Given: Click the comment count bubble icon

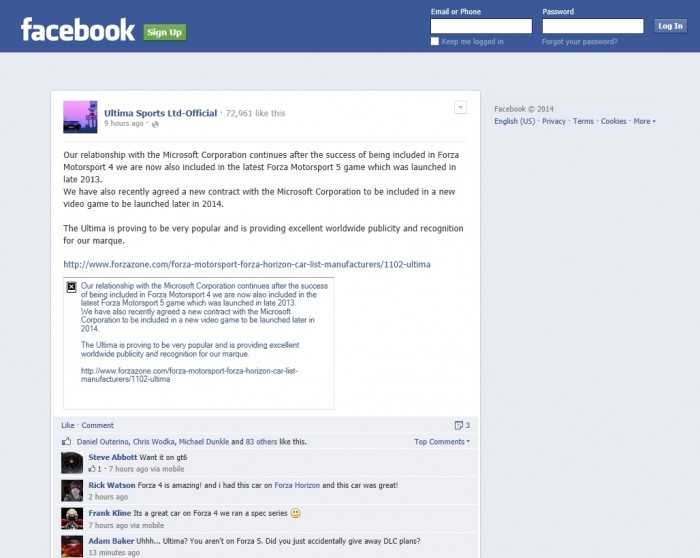Looking at the screenshot, I should click(458, 425).
